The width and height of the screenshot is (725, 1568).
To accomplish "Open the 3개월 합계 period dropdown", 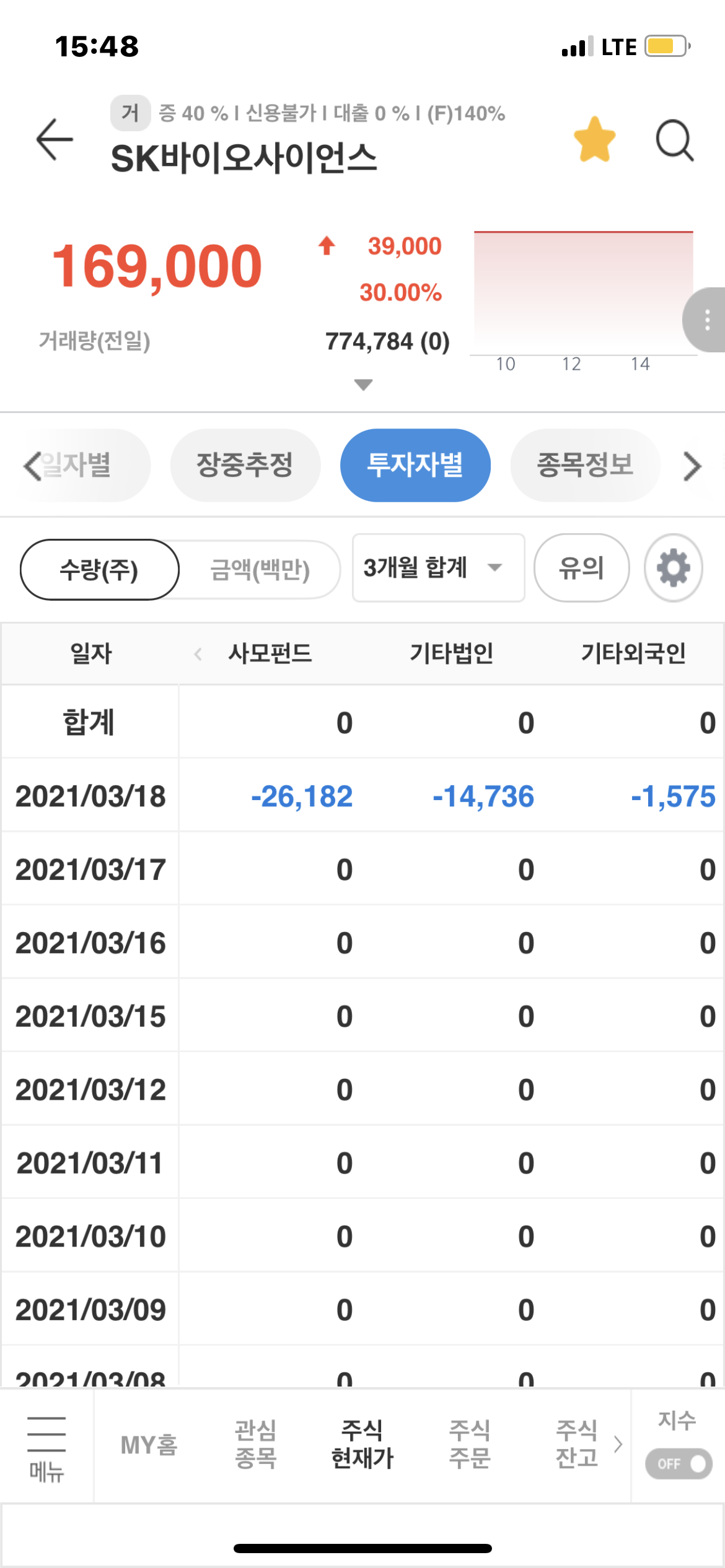I will 438,567.
